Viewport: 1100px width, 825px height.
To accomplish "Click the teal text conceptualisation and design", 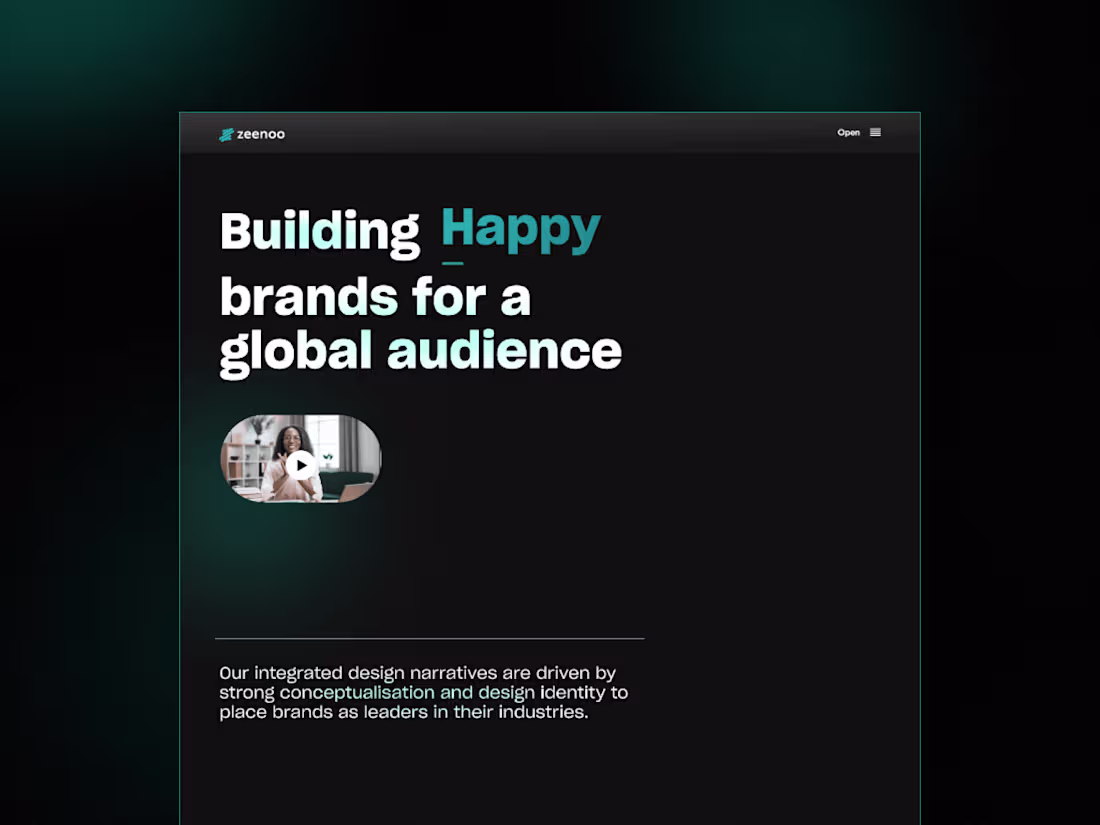I will (406, 691).
